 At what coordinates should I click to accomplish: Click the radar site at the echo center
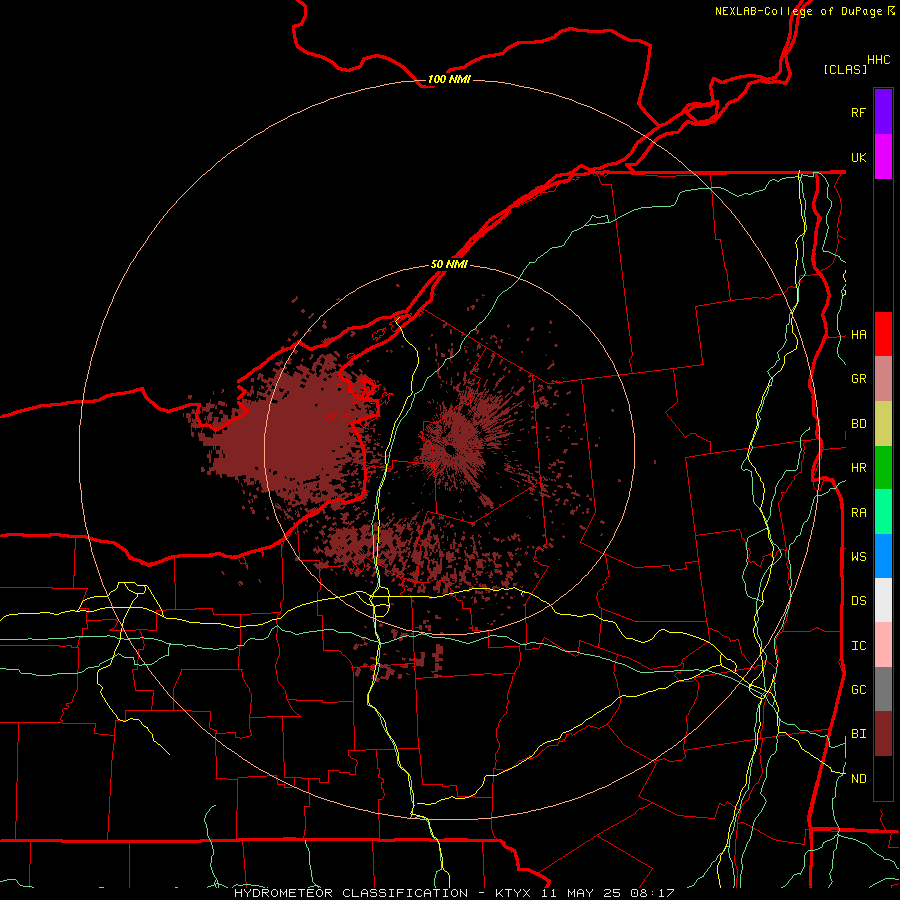point(450,450)
